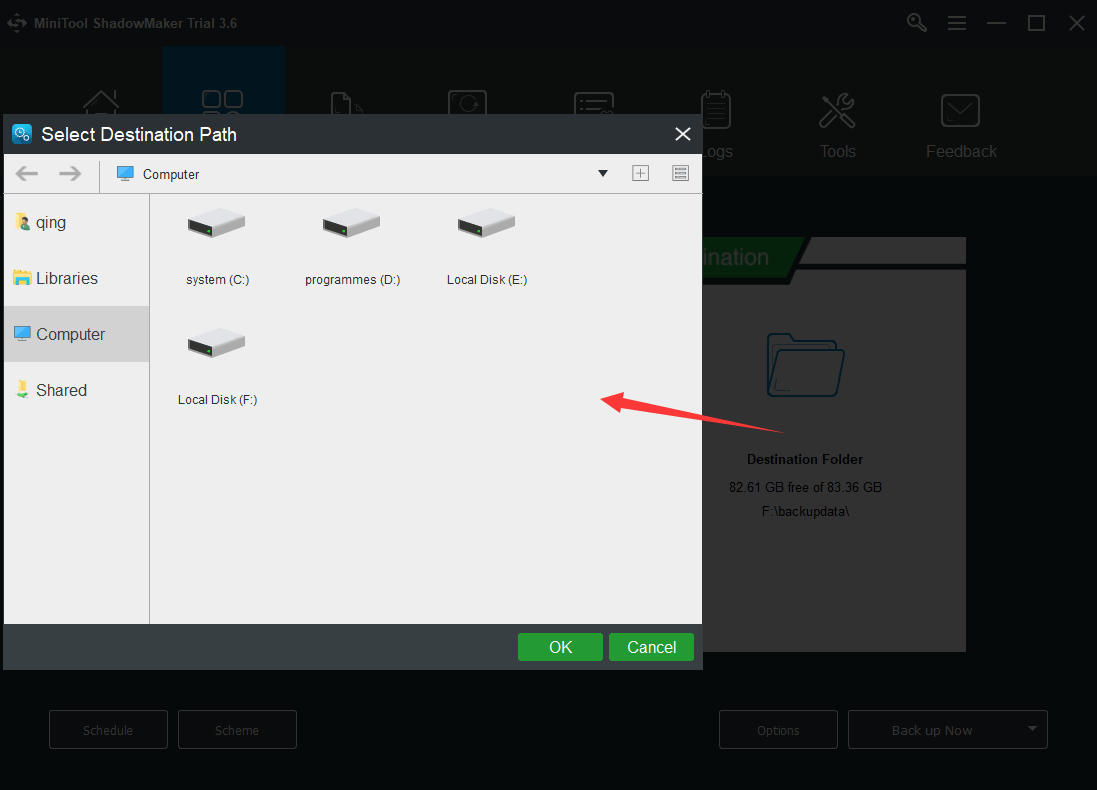Click the Scheme button in main window

237,730
